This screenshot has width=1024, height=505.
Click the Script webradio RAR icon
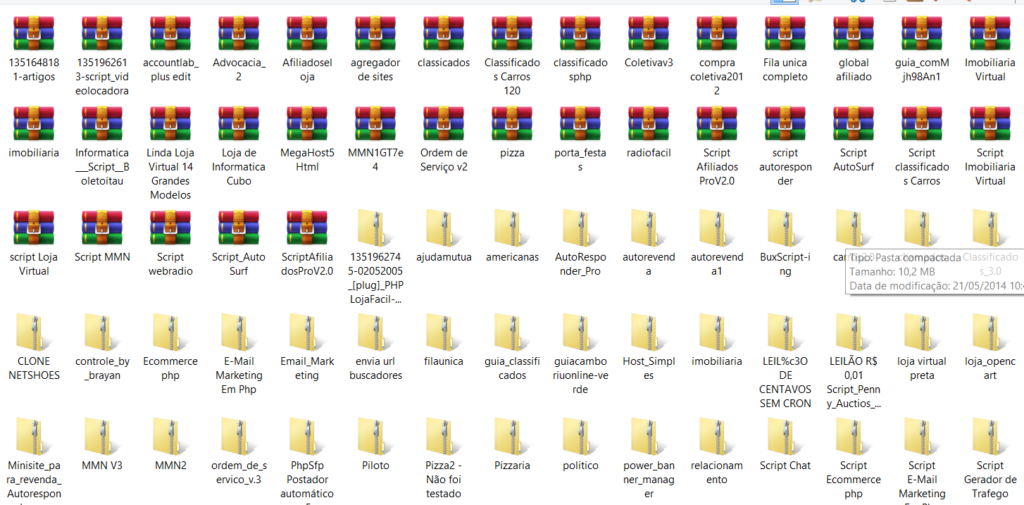click(170, 227)
